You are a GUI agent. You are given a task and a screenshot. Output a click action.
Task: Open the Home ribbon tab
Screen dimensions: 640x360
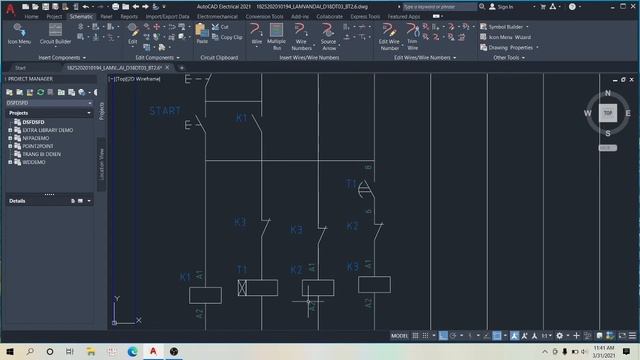(x=31, y=17)
